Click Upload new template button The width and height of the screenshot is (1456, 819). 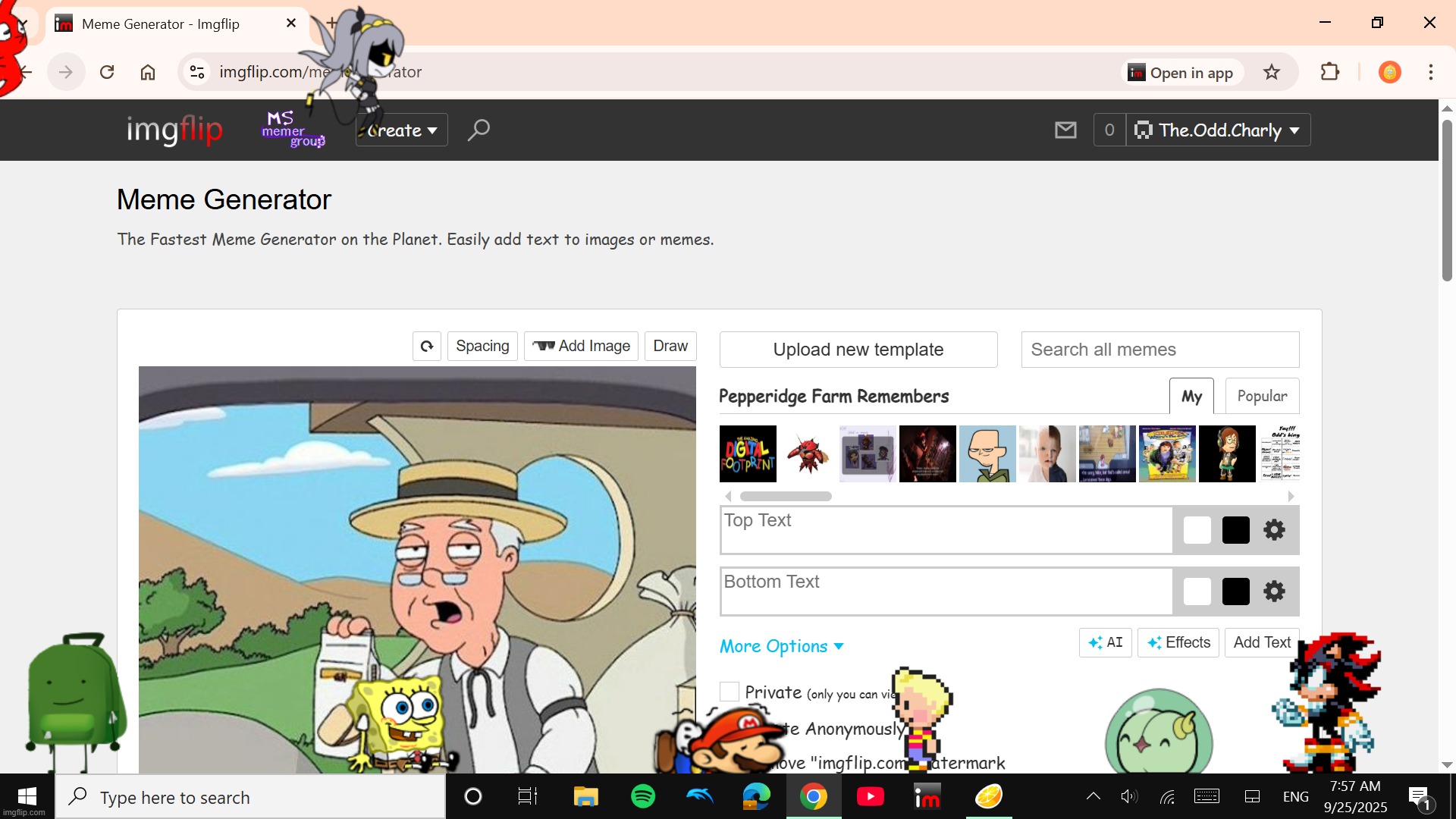(858, 350)
